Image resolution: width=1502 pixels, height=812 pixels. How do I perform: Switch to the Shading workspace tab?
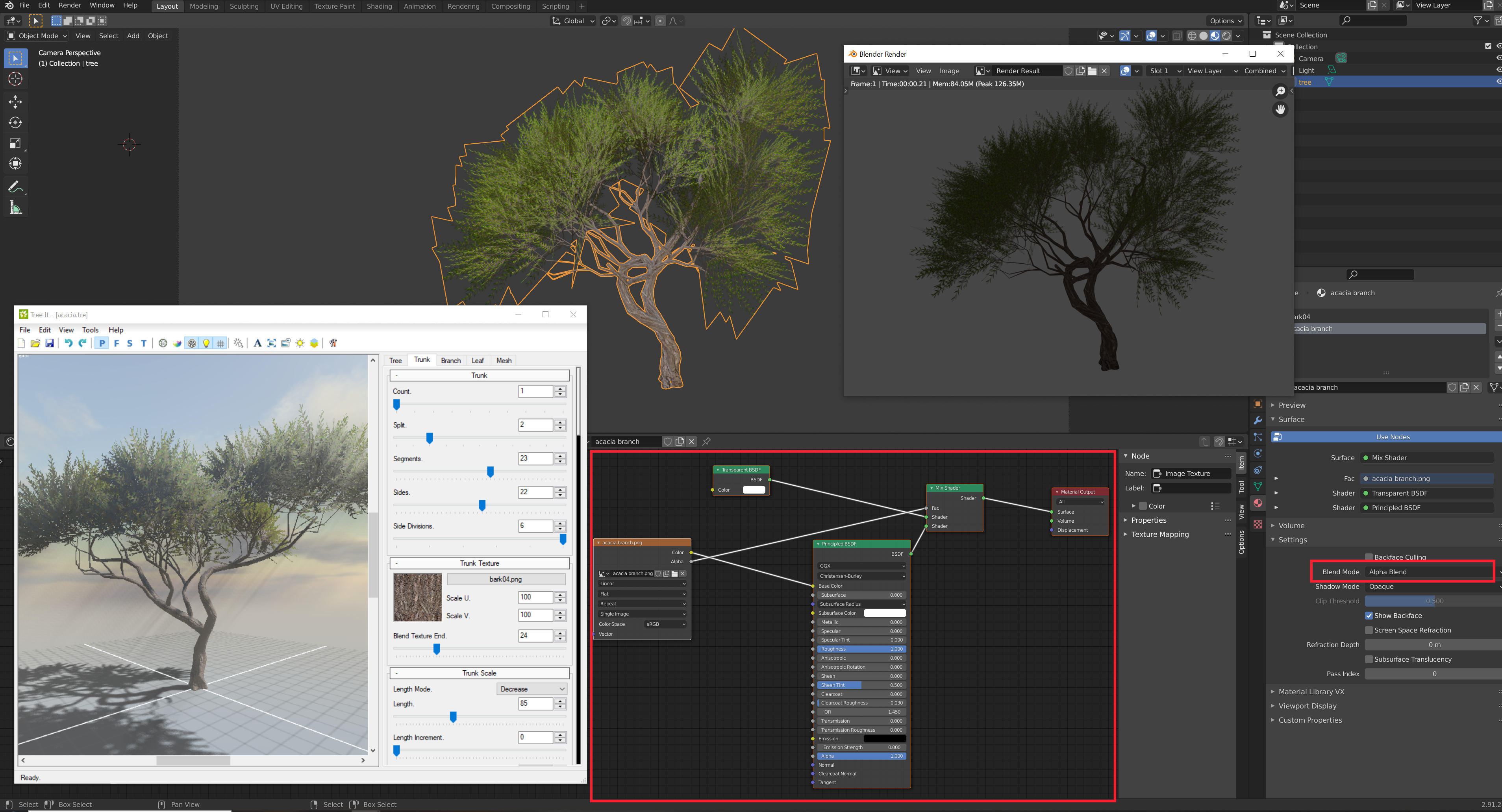[x=379, y=6]
